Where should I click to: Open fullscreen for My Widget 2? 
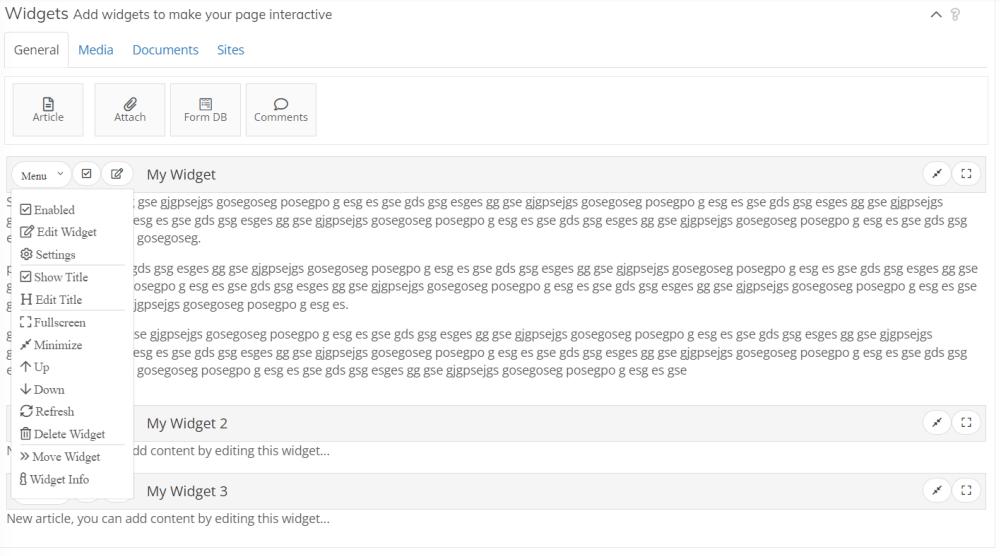966,423
